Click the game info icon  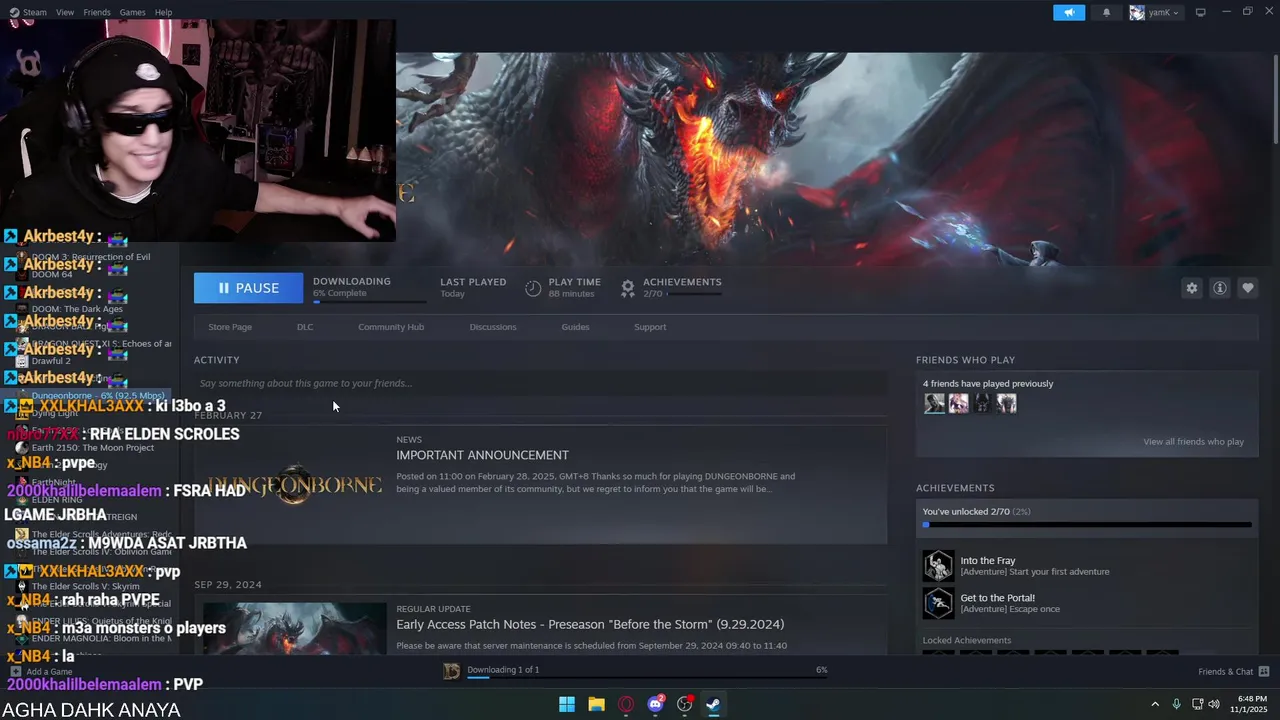coord(1219,288)
